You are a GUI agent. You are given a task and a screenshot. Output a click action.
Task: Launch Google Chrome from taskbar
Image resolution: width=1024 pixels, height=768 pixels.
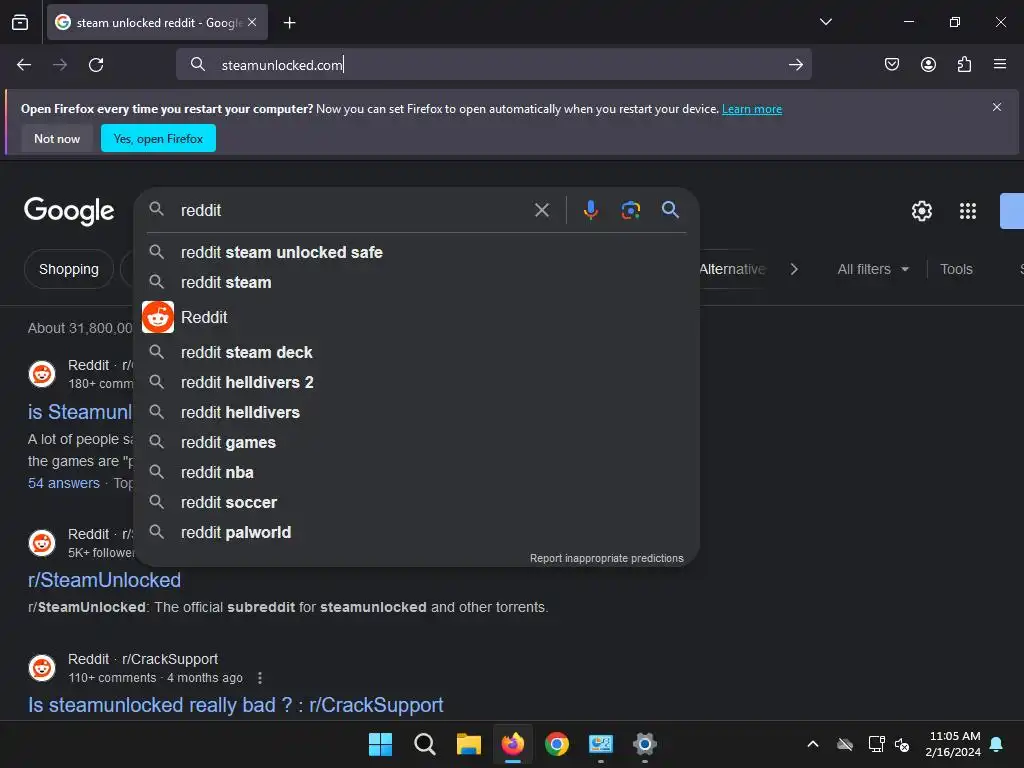(556, 744)
